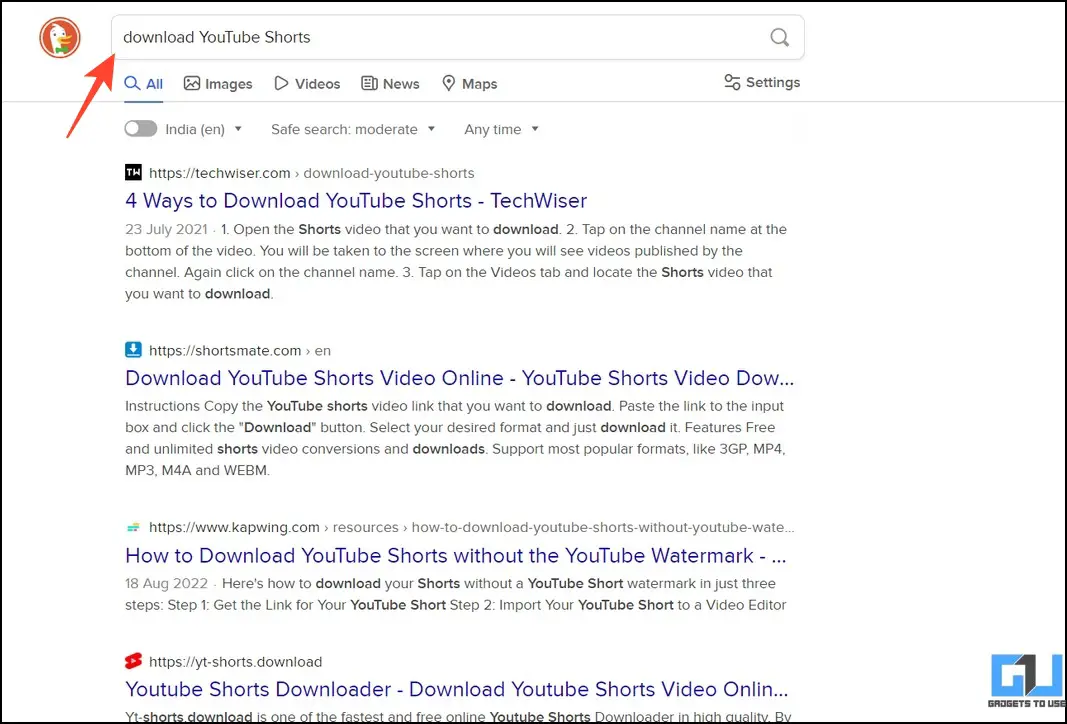Click snippet text 'MP3, M4A and WEBM.'
The image size is (1067, 724).
[197, 470]
